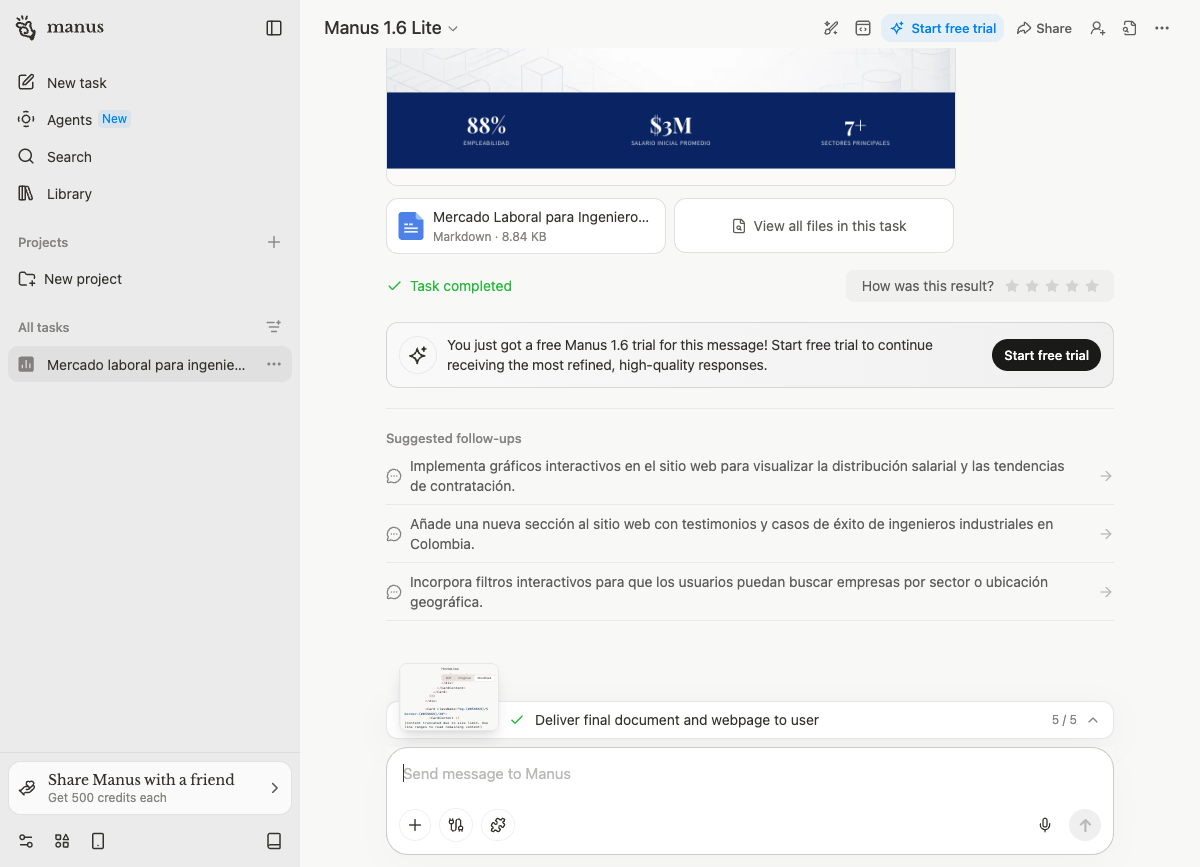The width and height of the screenshot is (1200, 867).
Task: Rate the result with the third star
Action: pyautogui.click(x=1052, y=286)
